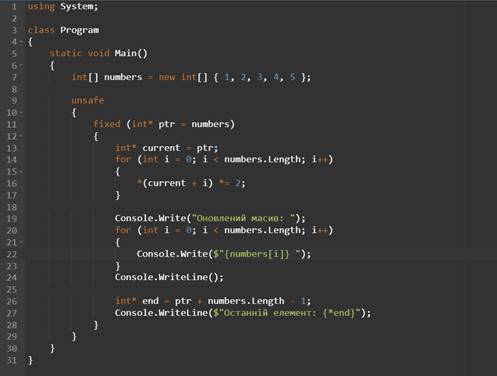Image resolution: width=497 pixels, height=376 pixels.
Task: Click the Main method name
Action: (x=125, y=53)
